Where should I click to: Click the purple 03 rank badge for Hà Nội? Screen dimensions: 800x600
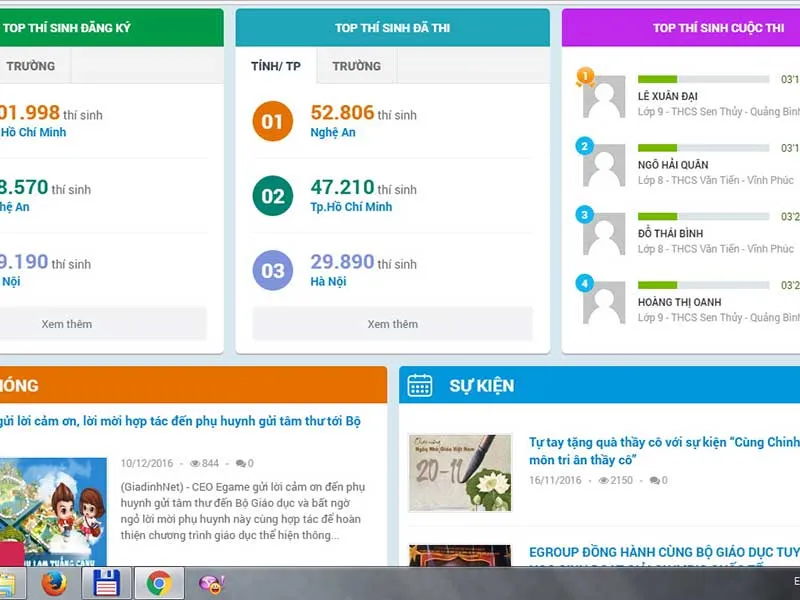click(x=272, y=270)
